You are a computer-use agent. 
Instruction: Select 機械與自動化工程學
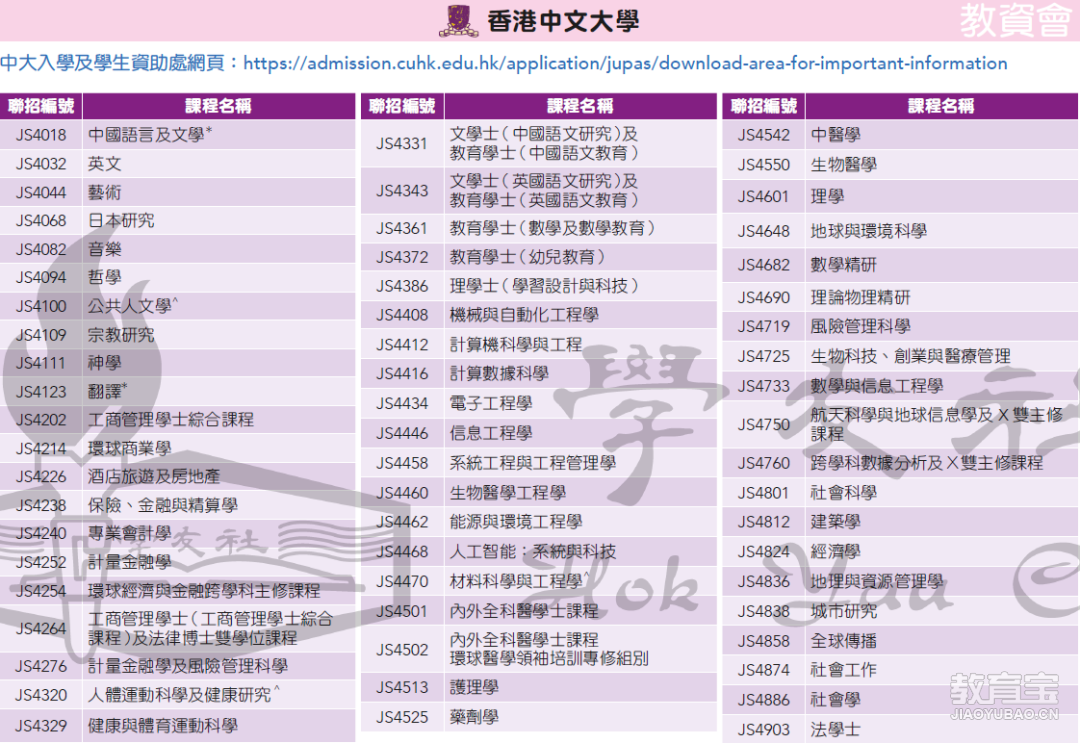(x=524, y=315)
